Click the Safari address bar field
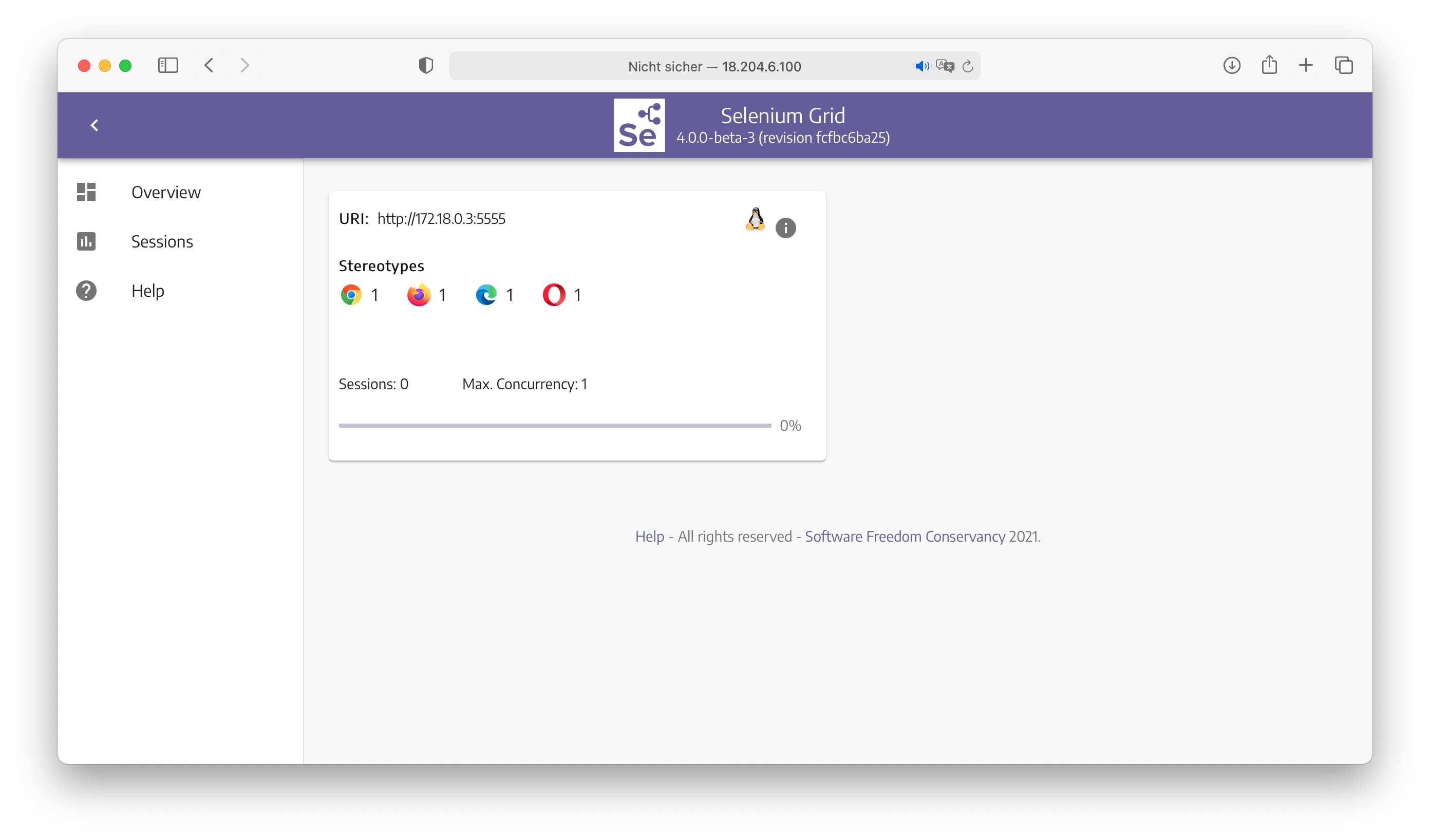Screen dimensions: 1430x840 point(714,66)
